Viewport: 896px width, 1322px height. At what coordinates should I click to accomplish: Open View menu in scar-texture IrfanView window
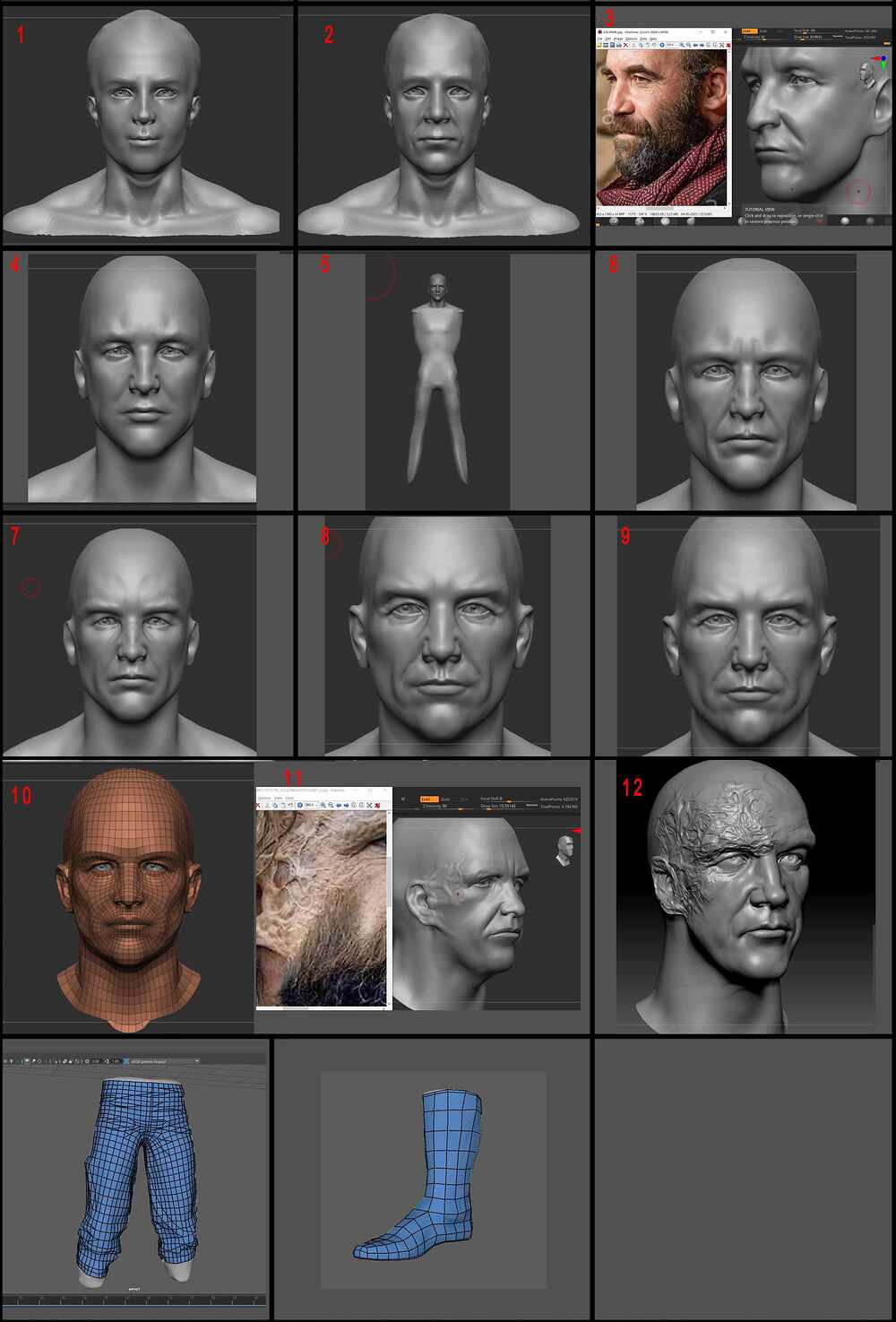(278, 798)
